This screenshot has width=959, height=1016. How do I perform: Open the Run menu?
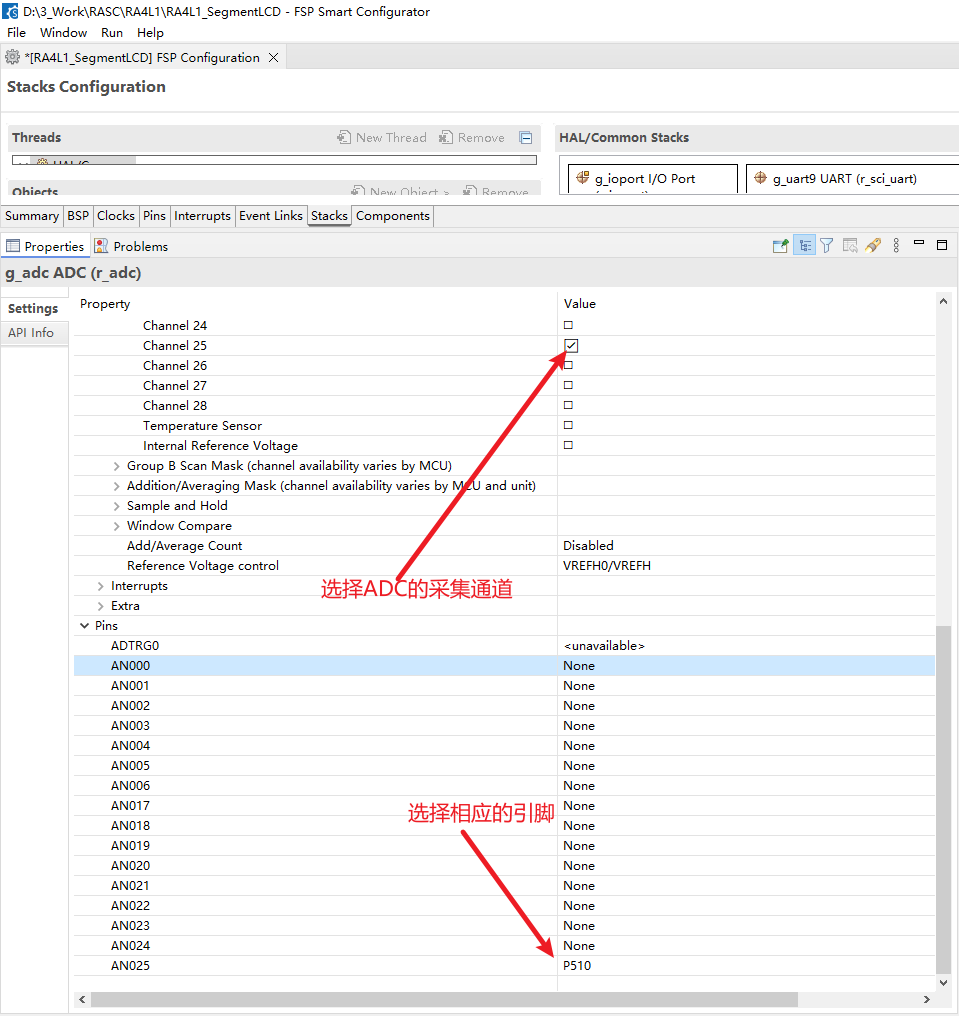point(112,32)
